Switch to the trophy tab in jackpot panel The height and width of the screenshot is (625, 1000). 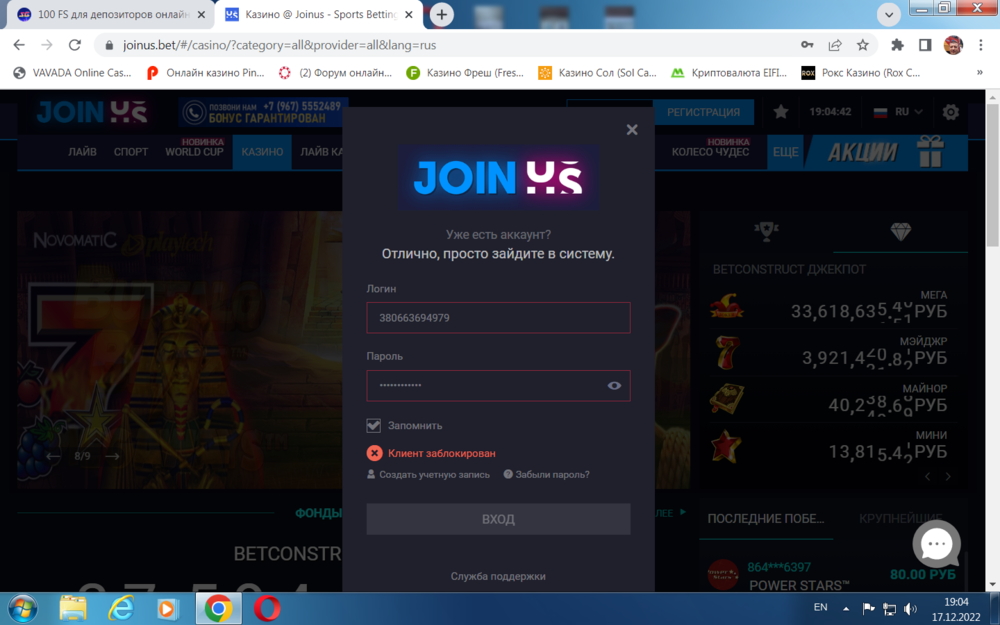coord(766,231)
